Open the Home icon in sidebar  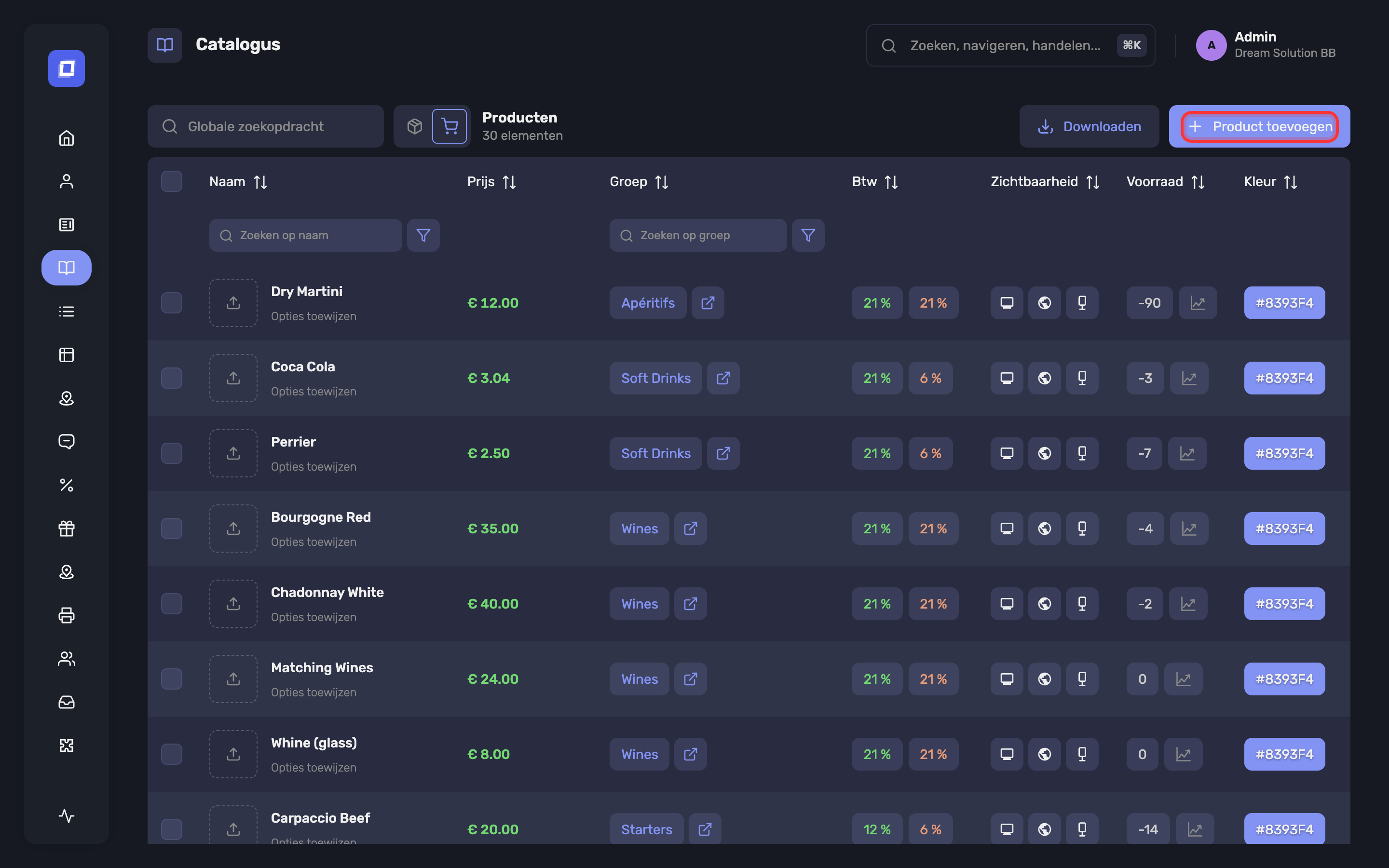click(x=67, y=138)
